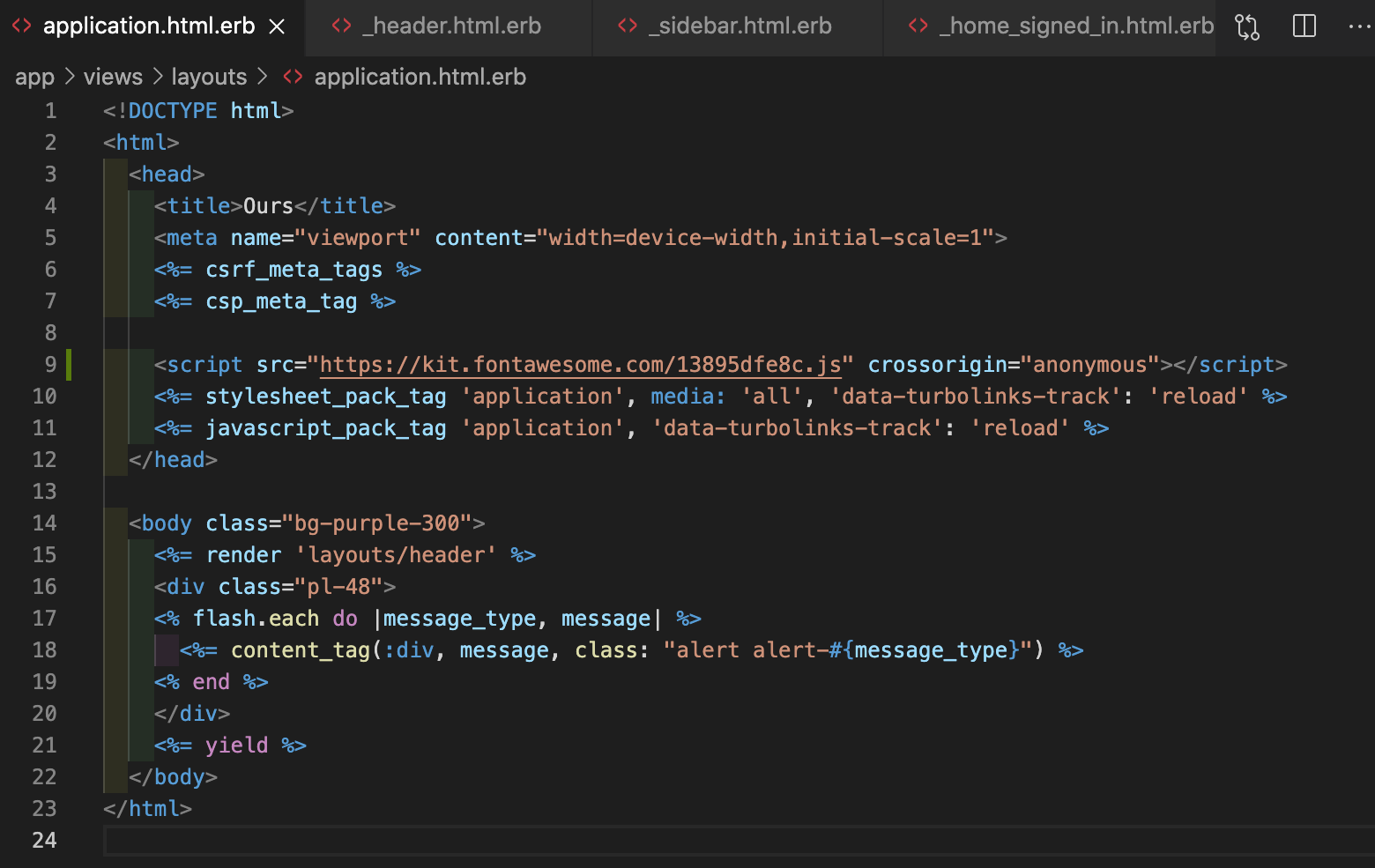The width and height of the screenshot is (1375, 868).
Task: Click the DOCTYPE declaration on line 1
Action: coord(198,111)
